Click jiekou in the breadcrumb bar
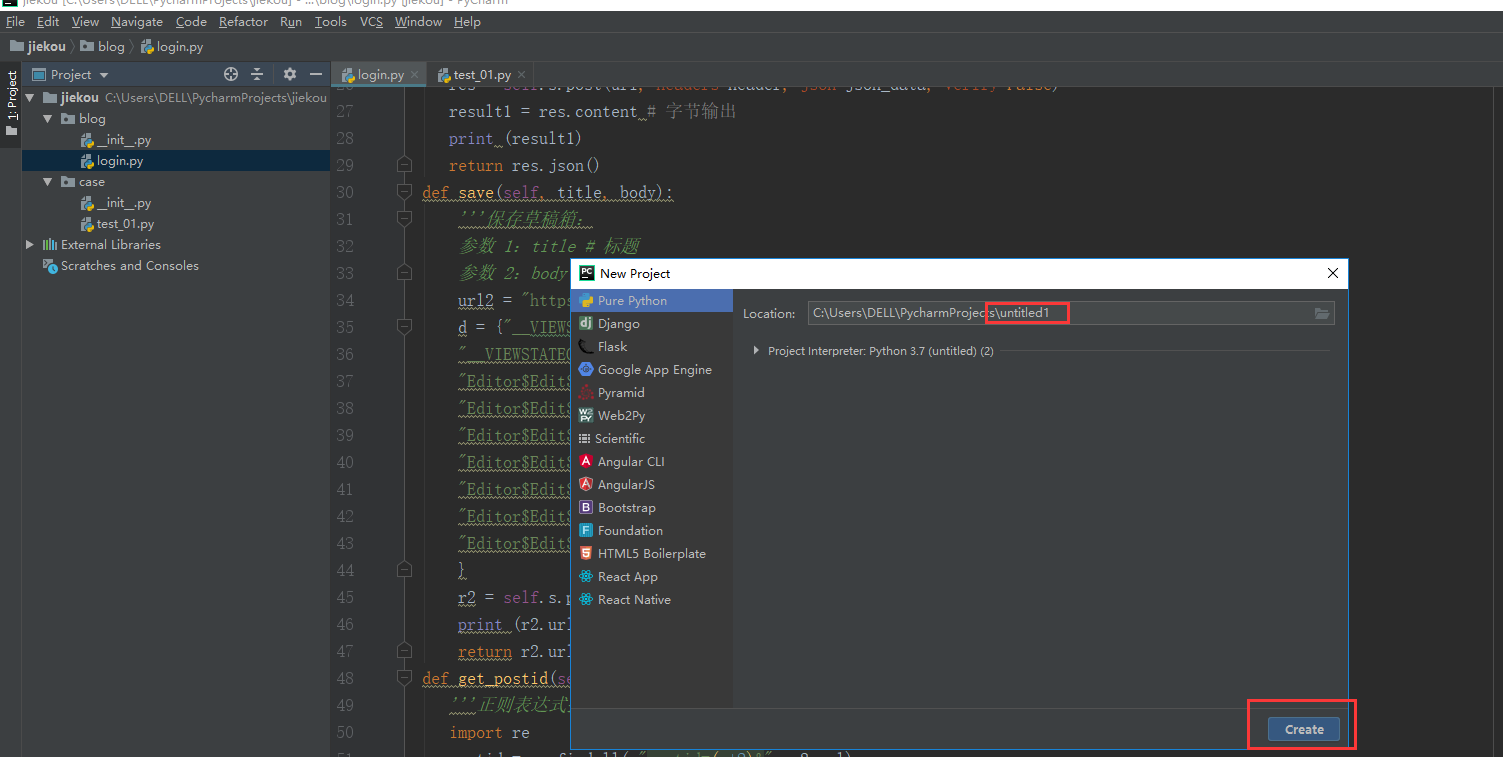 click(x=37, y=46)
